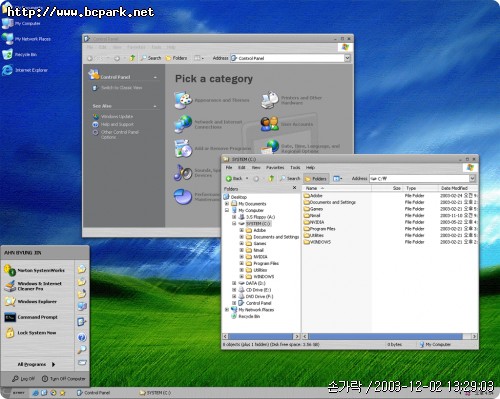Open Address dropdown in SYSTEM (C:) window
The height and width of the screenshot is (399, 500).
pyautogui.click(x=472, y=179)
